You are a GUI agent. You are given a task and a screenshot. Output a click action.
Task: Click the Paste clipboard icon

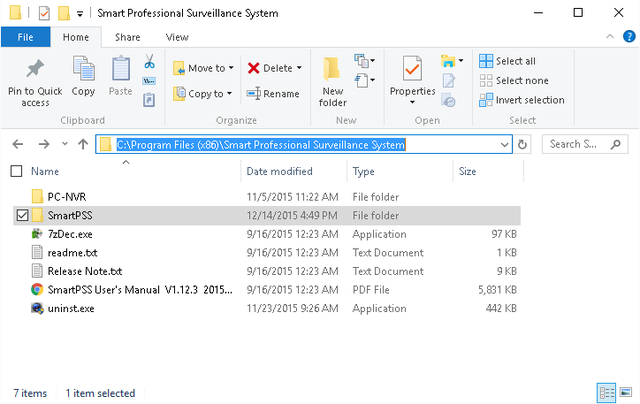(120, 70)
